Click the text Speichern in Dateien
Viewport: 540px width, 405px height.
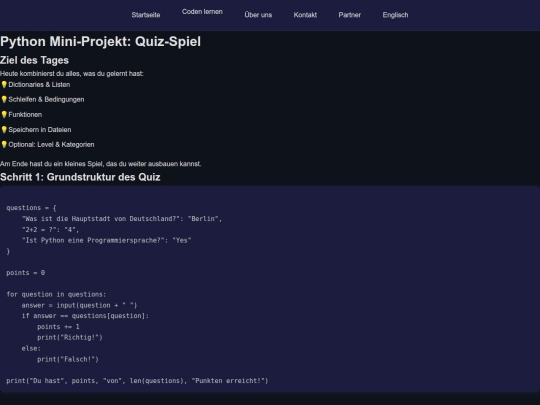(x=40, y=129)
